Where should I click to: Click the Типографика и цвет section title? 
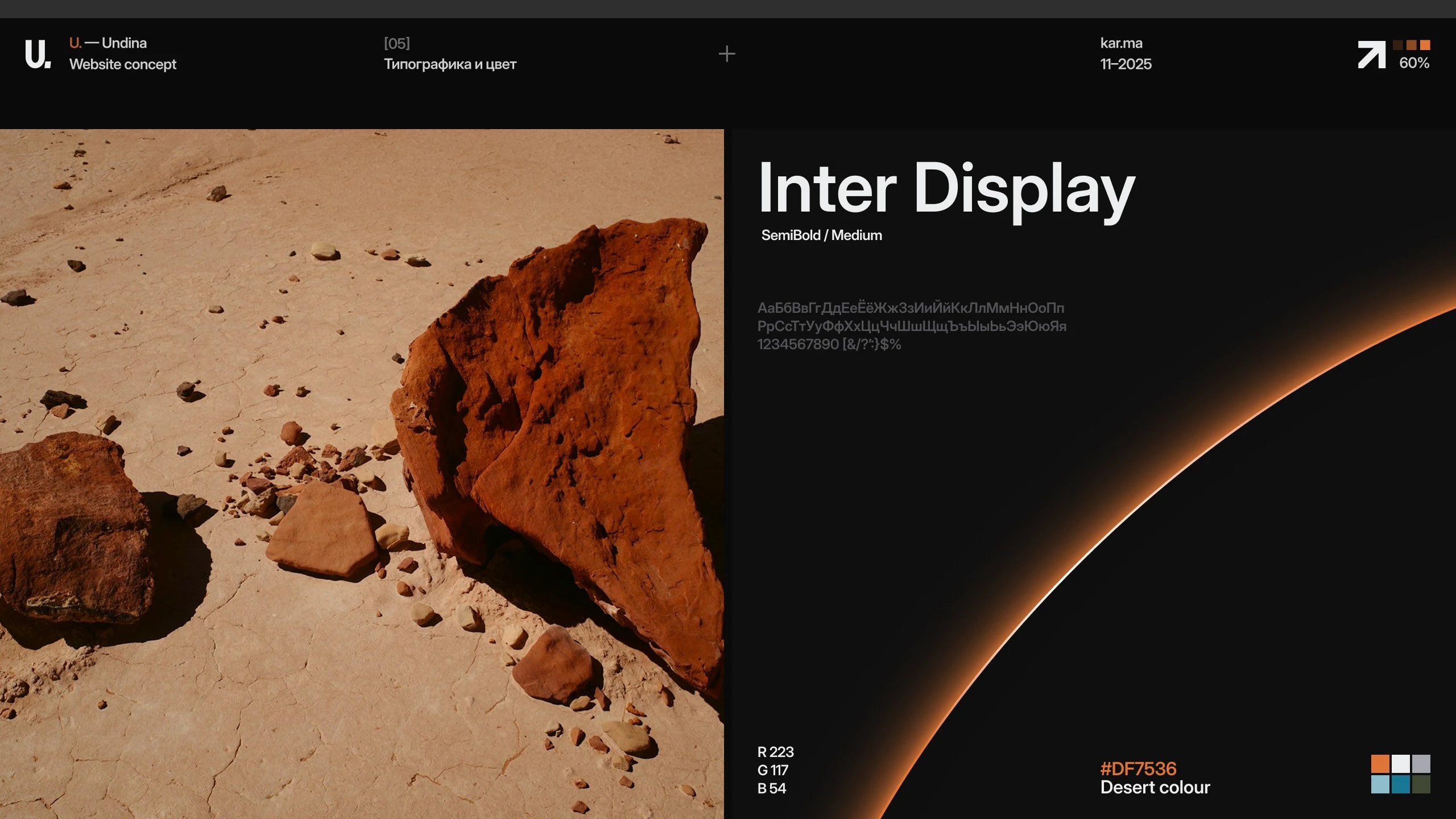tap(450, 64)
